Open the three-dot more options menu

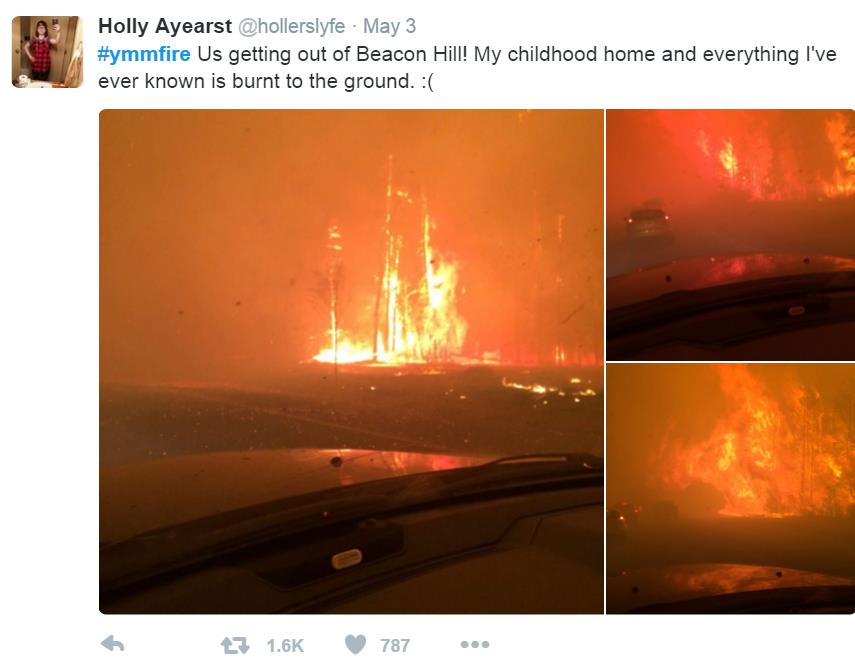[474, 644]
